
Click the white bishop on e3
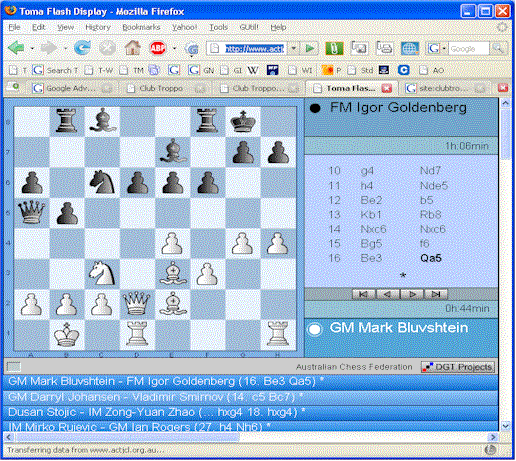[x=173, y=273]
